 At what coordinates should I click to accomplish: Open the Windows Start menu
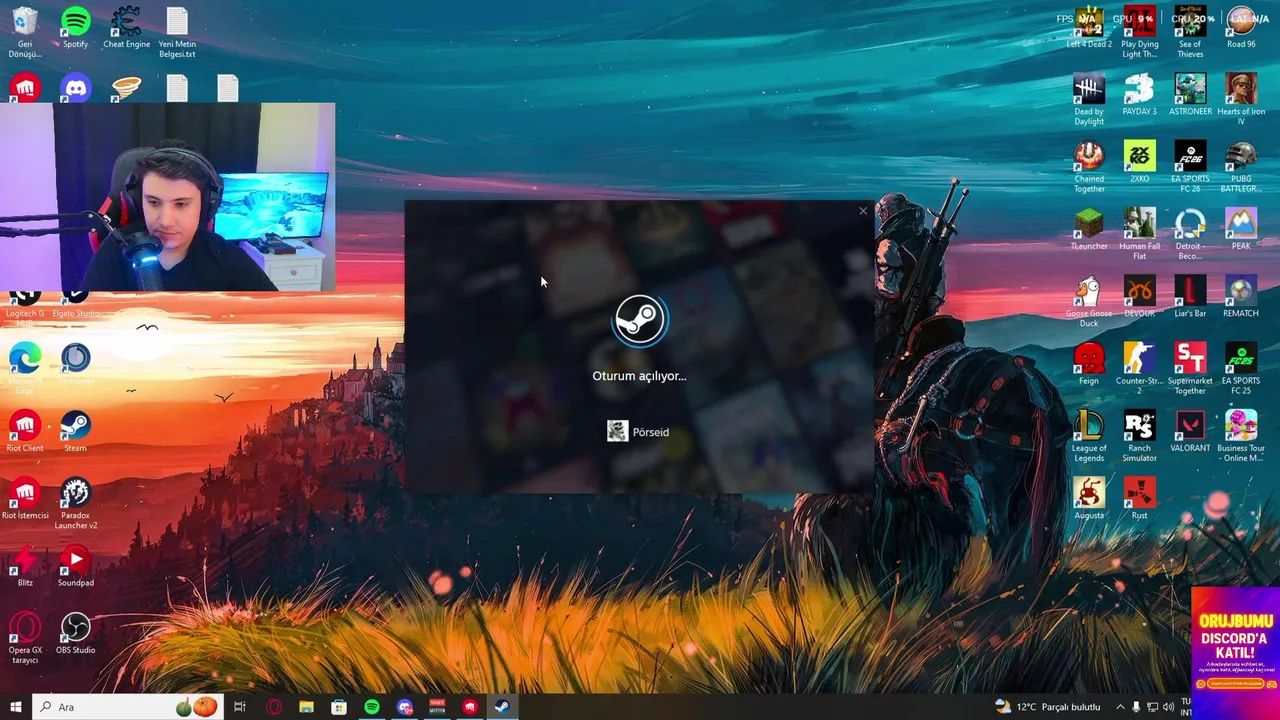(15, 707)
